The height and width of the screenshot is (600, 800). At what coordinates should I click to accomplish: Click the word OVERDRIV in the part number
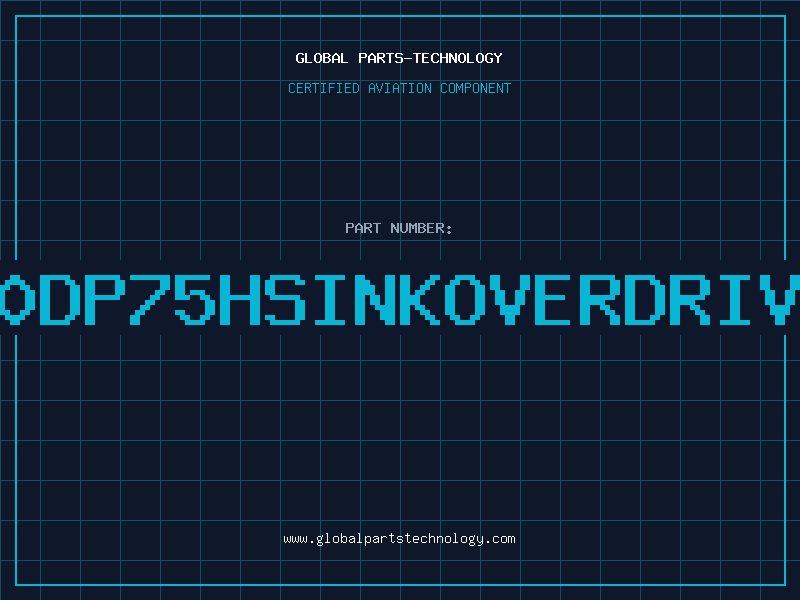[621, 299]
